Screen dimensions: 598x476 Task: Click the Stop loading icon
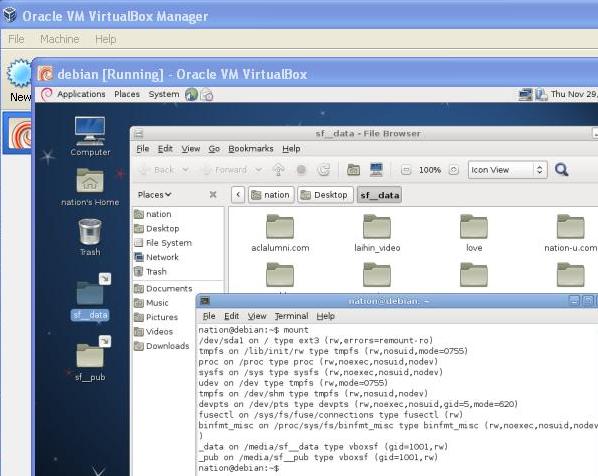pyautogui.click(x=301, y=170)
